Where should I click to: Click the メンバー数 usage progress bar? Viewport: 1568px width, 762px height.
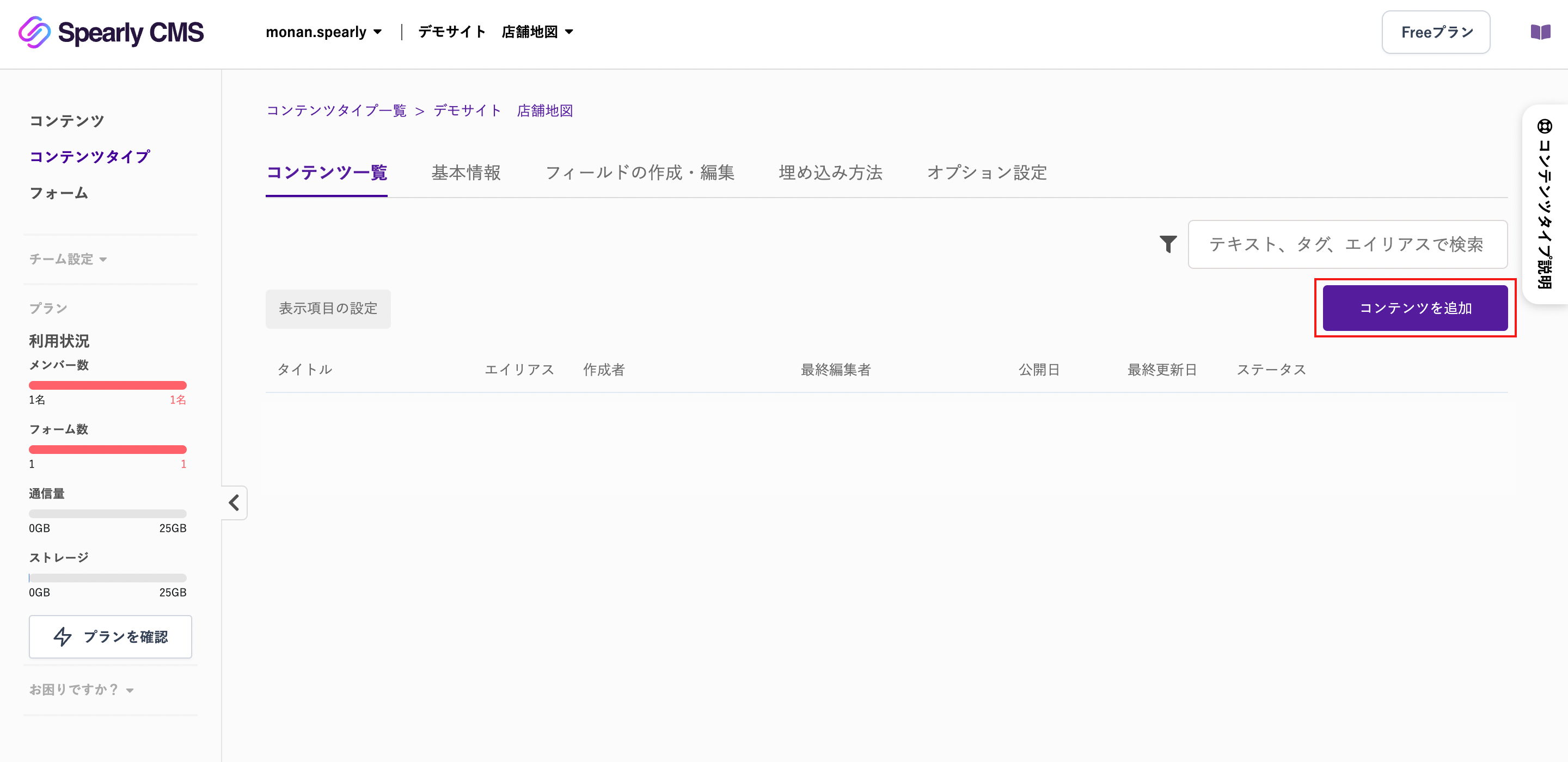(x=108, y=385)
